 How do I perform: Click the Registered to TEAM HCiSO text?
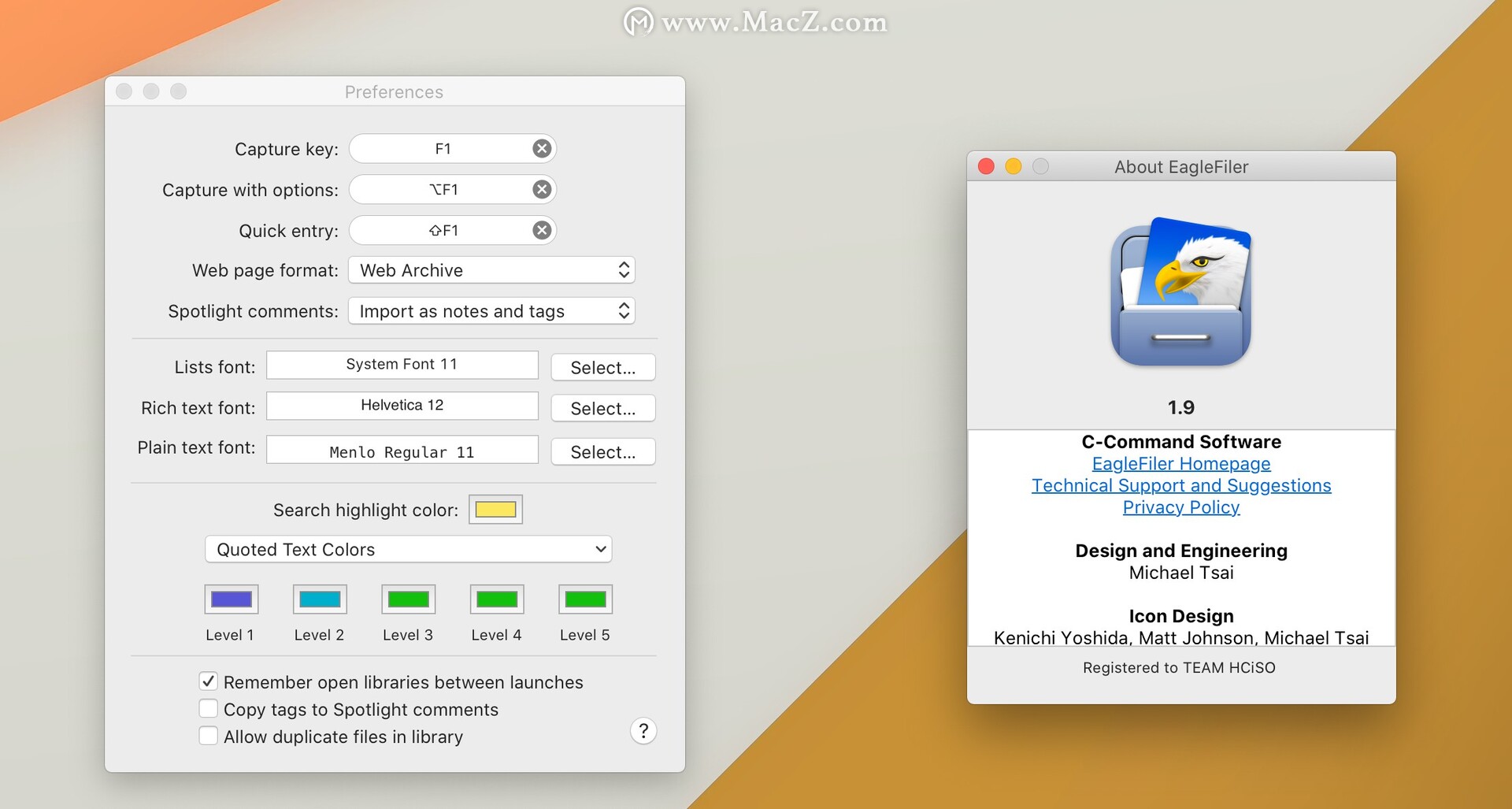pyautogui.click(x=1179, y=668)
